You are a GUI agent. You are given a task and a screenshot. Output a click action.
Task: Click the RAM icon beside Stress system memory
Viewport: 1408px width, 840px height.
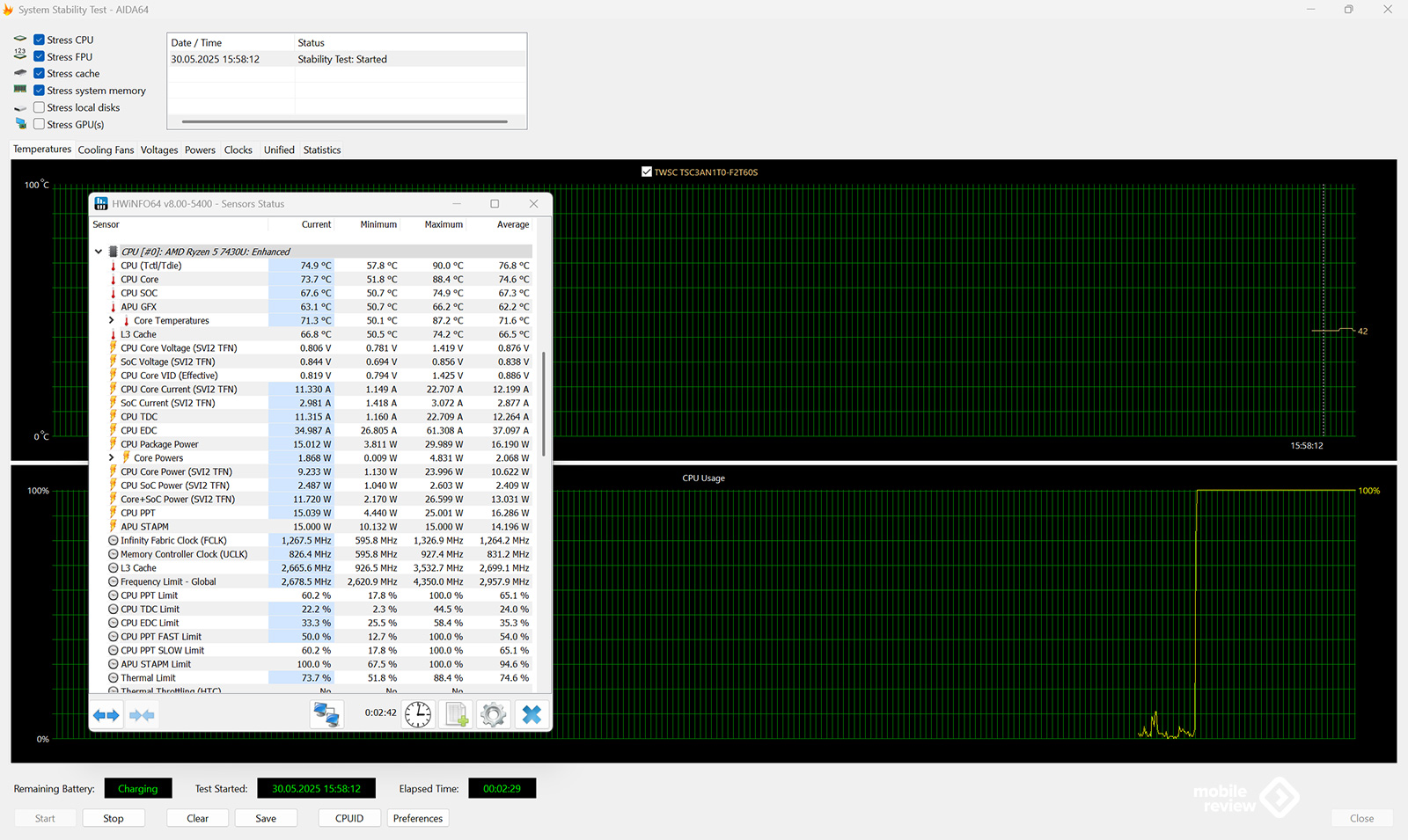tap(20, 90)
